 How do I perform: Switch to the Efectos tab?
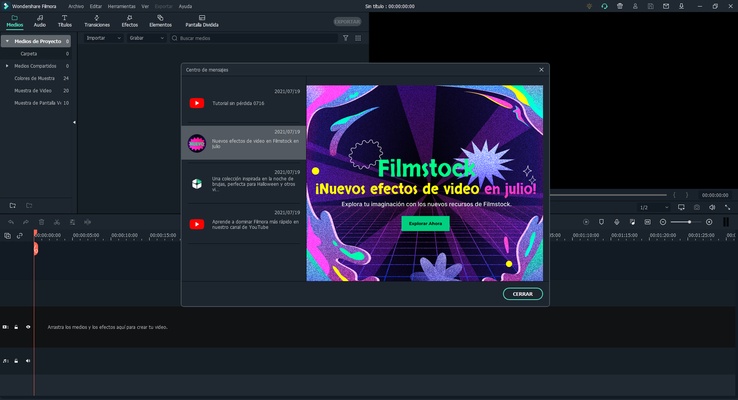click(x=129, y=21)
